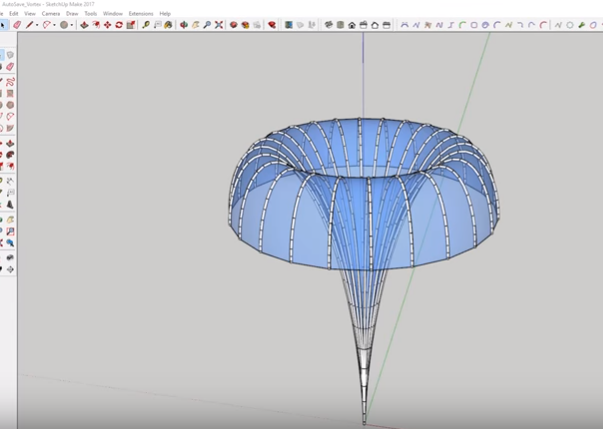Viewport: 603px width, 429px height.
Task: Open the Camera menu
Action: pos(50,14)
